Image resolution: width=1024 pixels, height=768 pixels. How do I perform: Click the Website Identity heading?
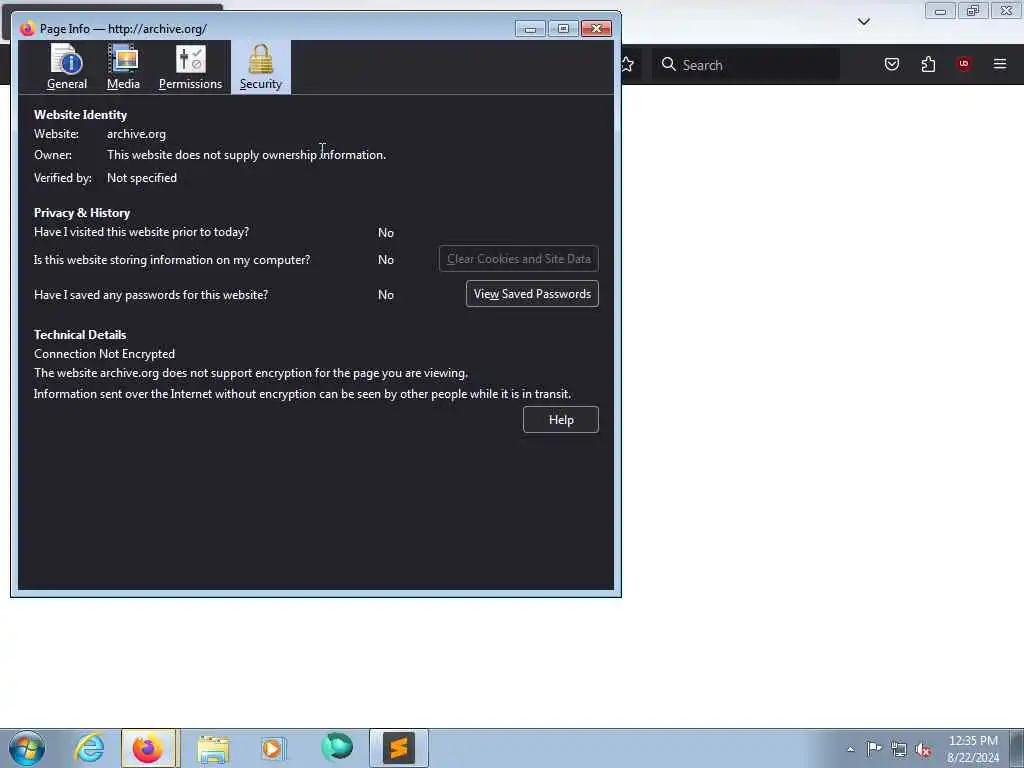coord(80,114)
